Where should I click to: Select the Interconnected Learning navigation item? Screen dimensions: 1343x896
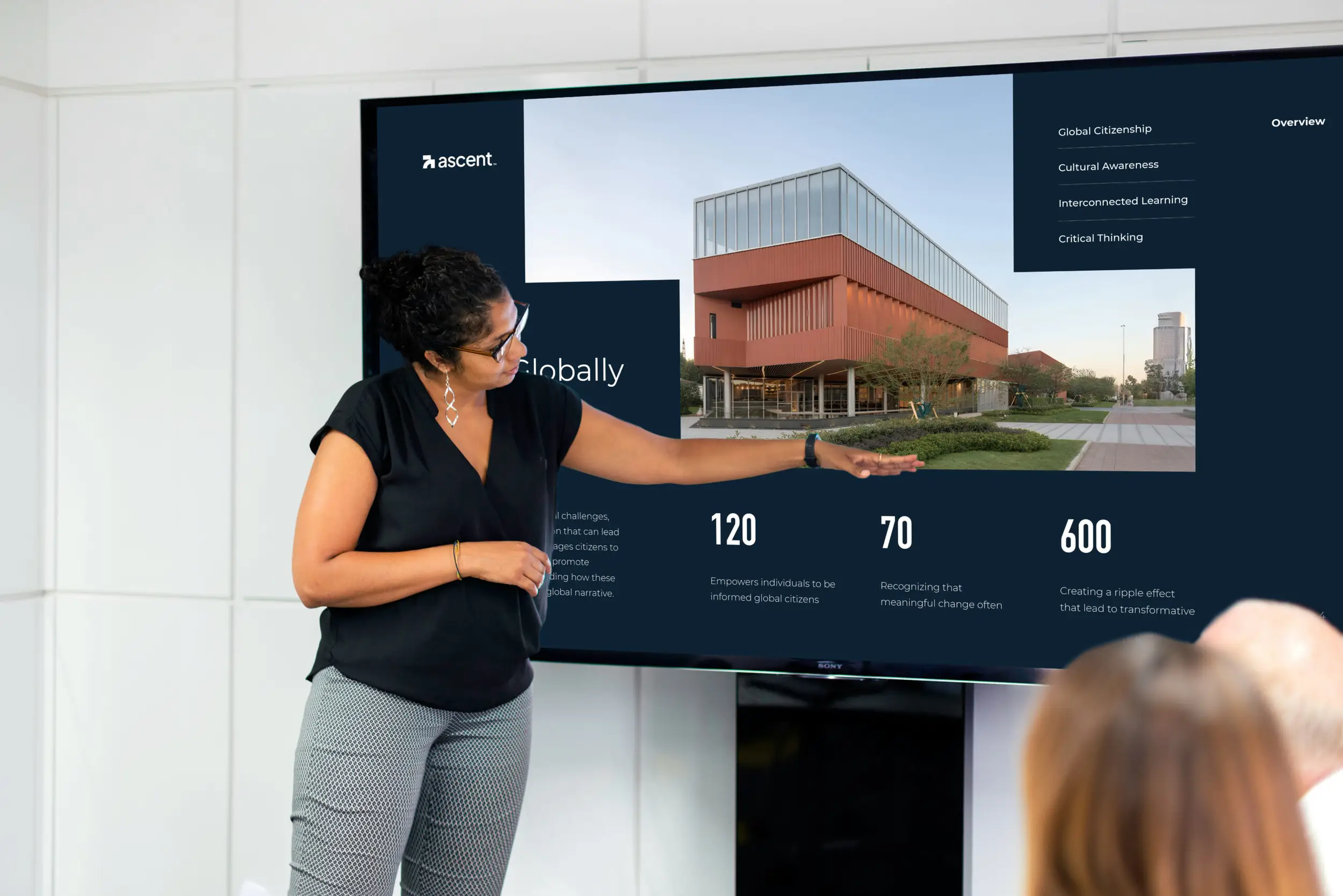[1122, 200]
